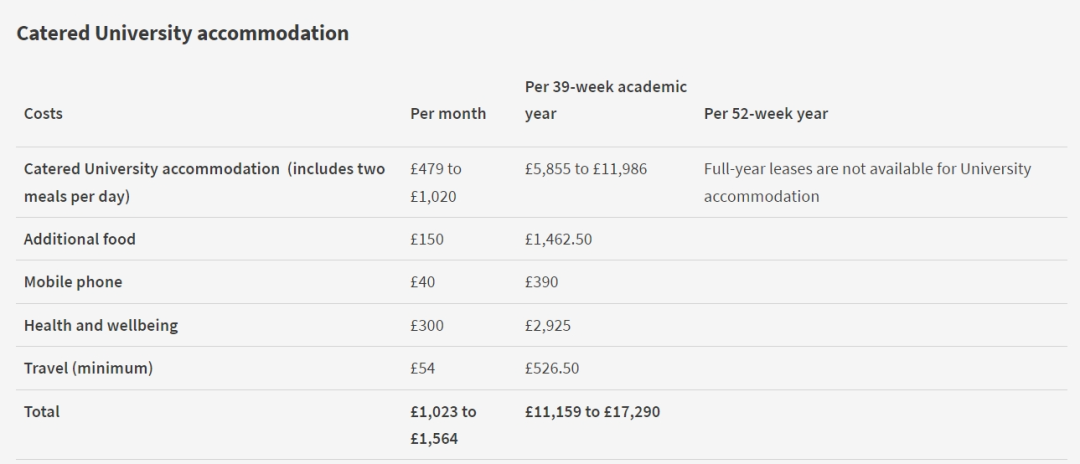The height and width of the screenshot is (464, 1080).
Task: Click the Costs column header
Action: point(43,114)
